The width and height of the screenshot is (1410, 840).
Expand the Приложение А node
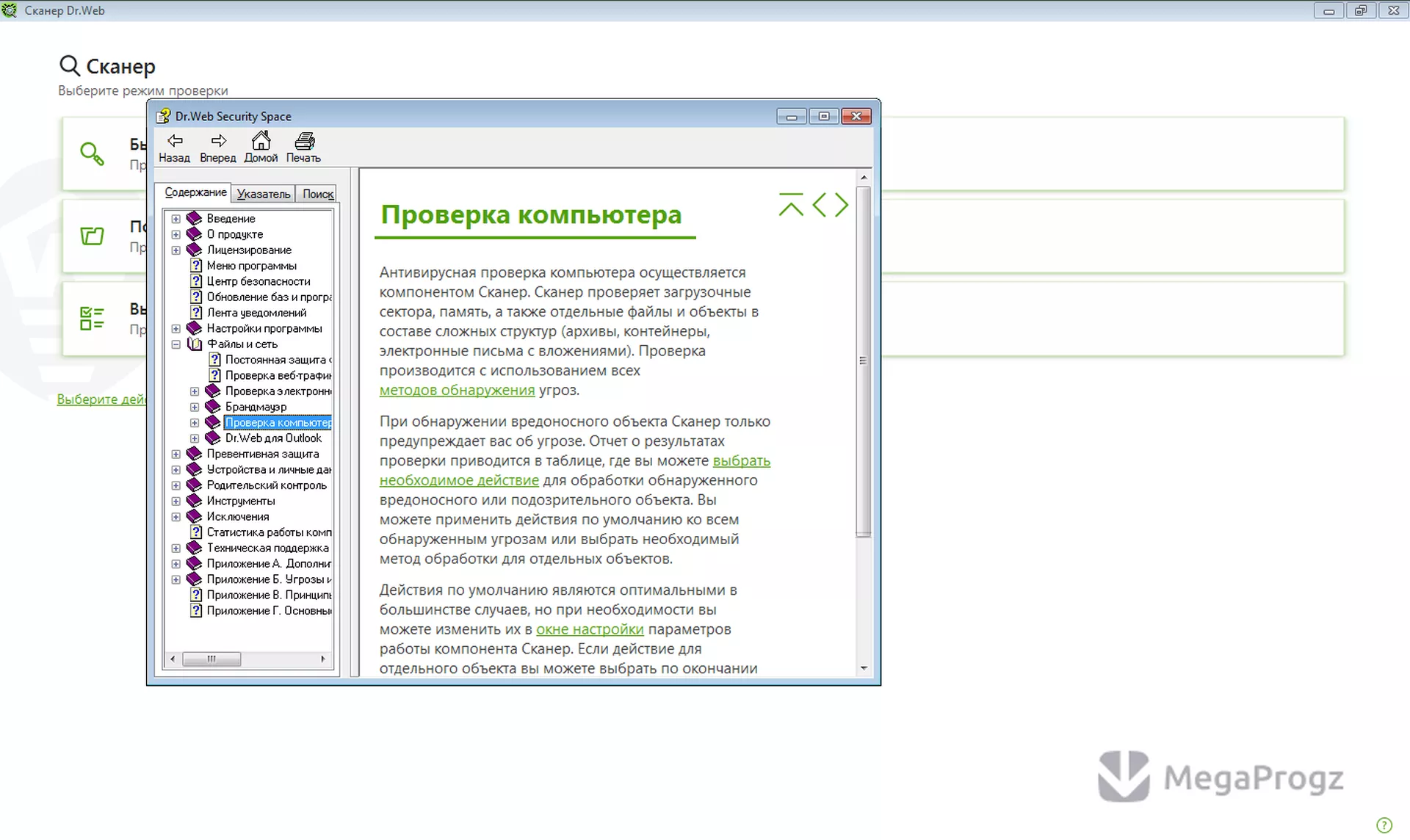(x=176, y=564)
